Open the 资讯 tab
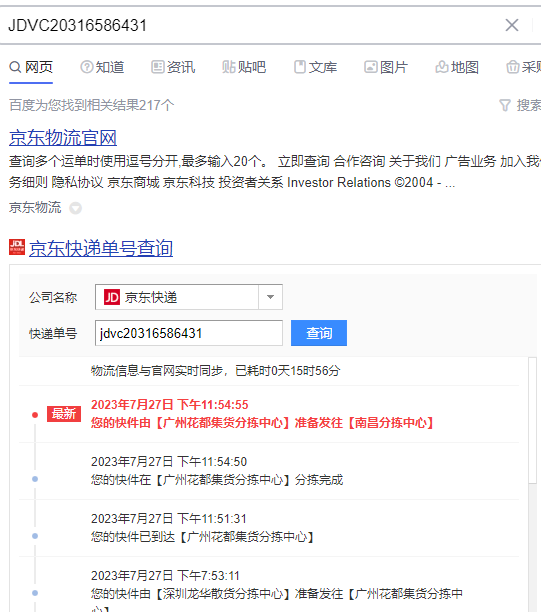The image size is (541, 612). [x=173, y=67]
